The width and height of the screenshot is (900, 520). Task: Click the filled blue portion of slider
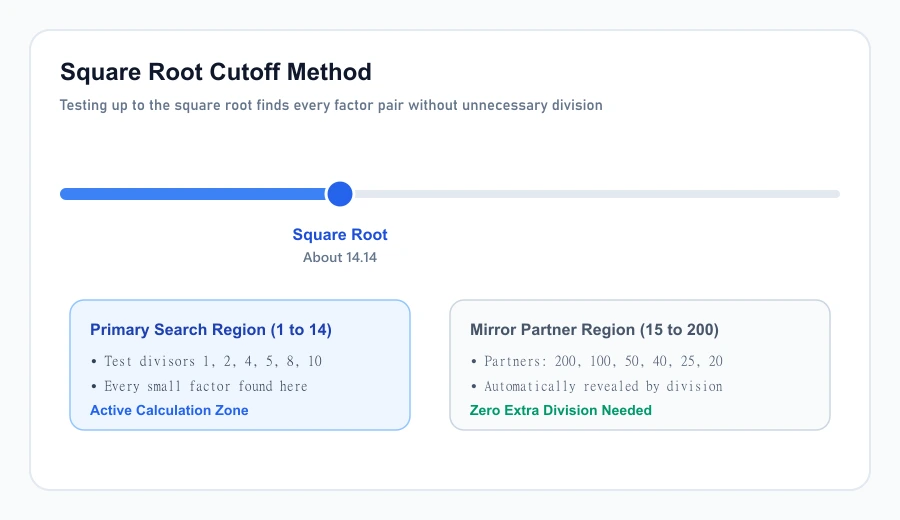(x=193, y=194)
